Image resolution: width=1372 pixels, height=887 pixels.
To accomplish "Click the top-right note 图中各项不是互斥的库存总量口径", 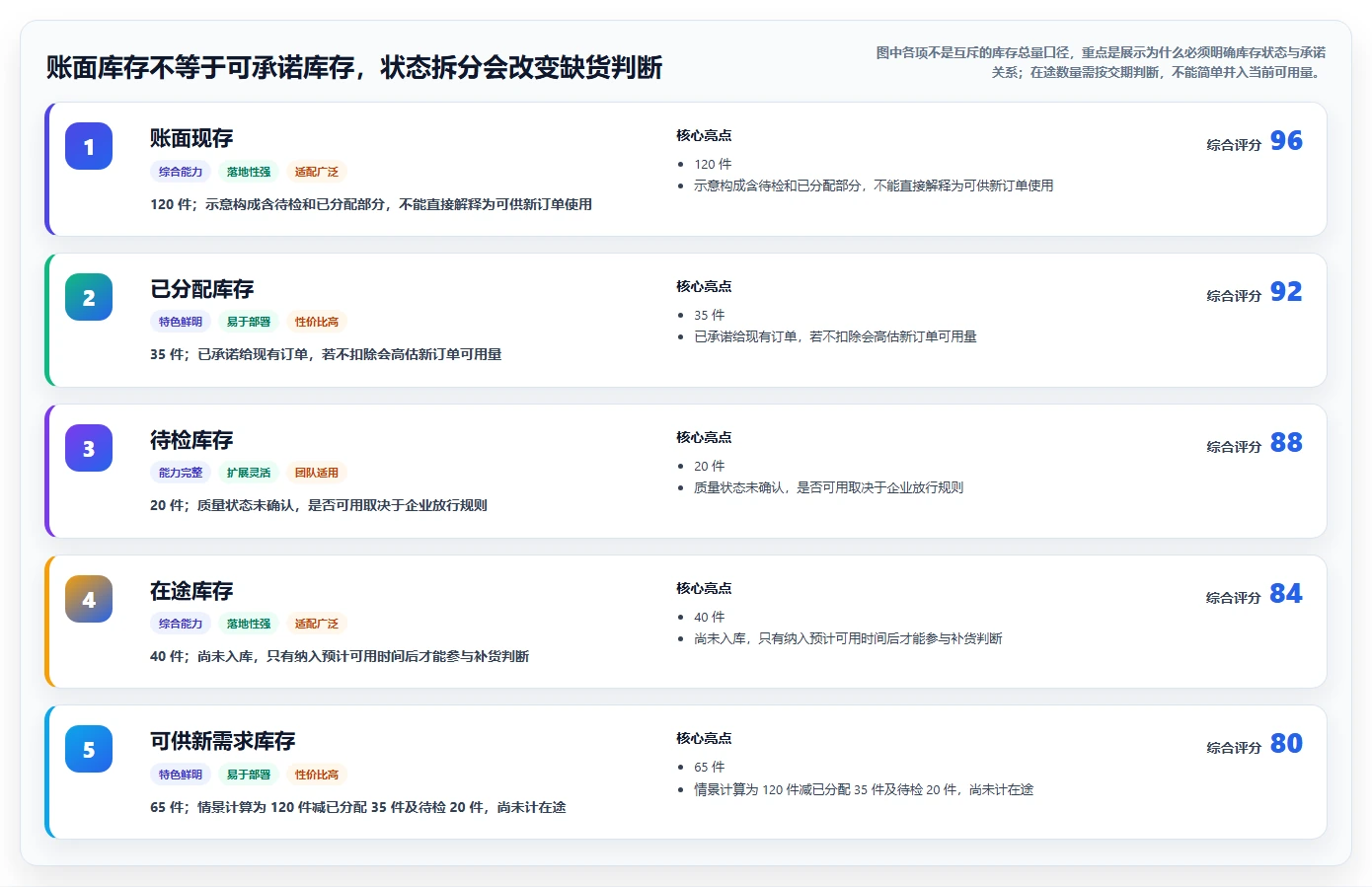I will point(1101,62).
